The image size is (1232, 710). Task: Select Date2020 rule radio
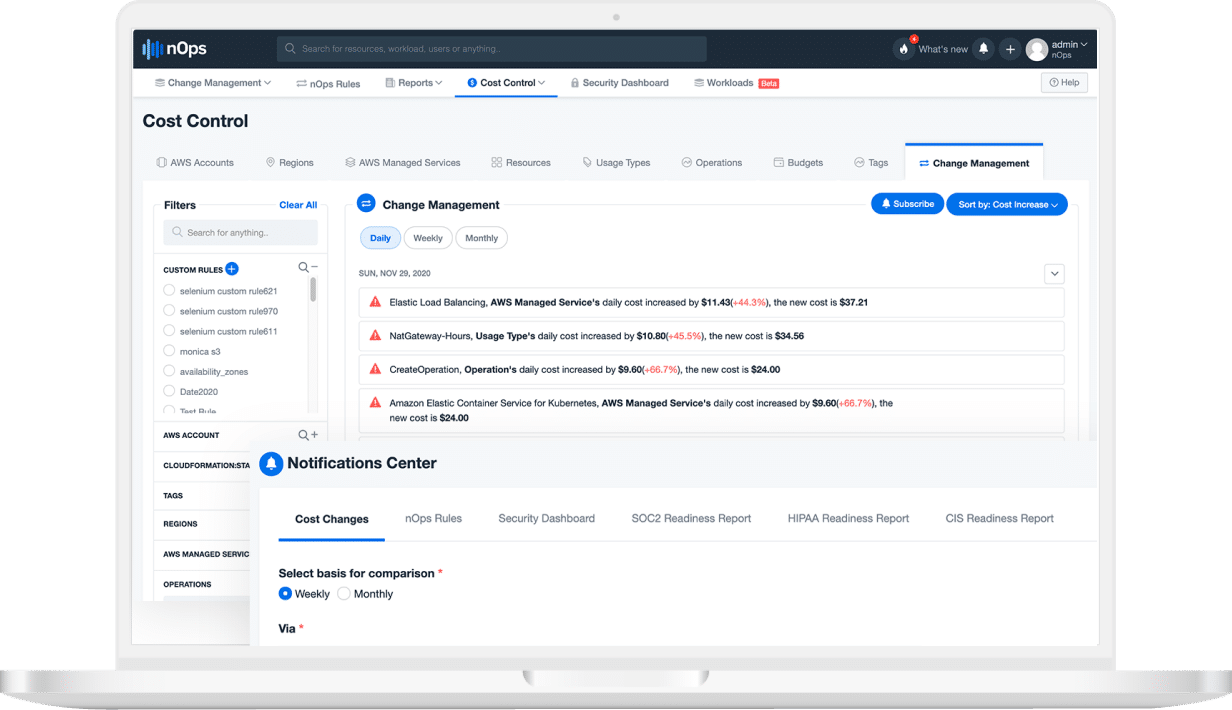169,391
